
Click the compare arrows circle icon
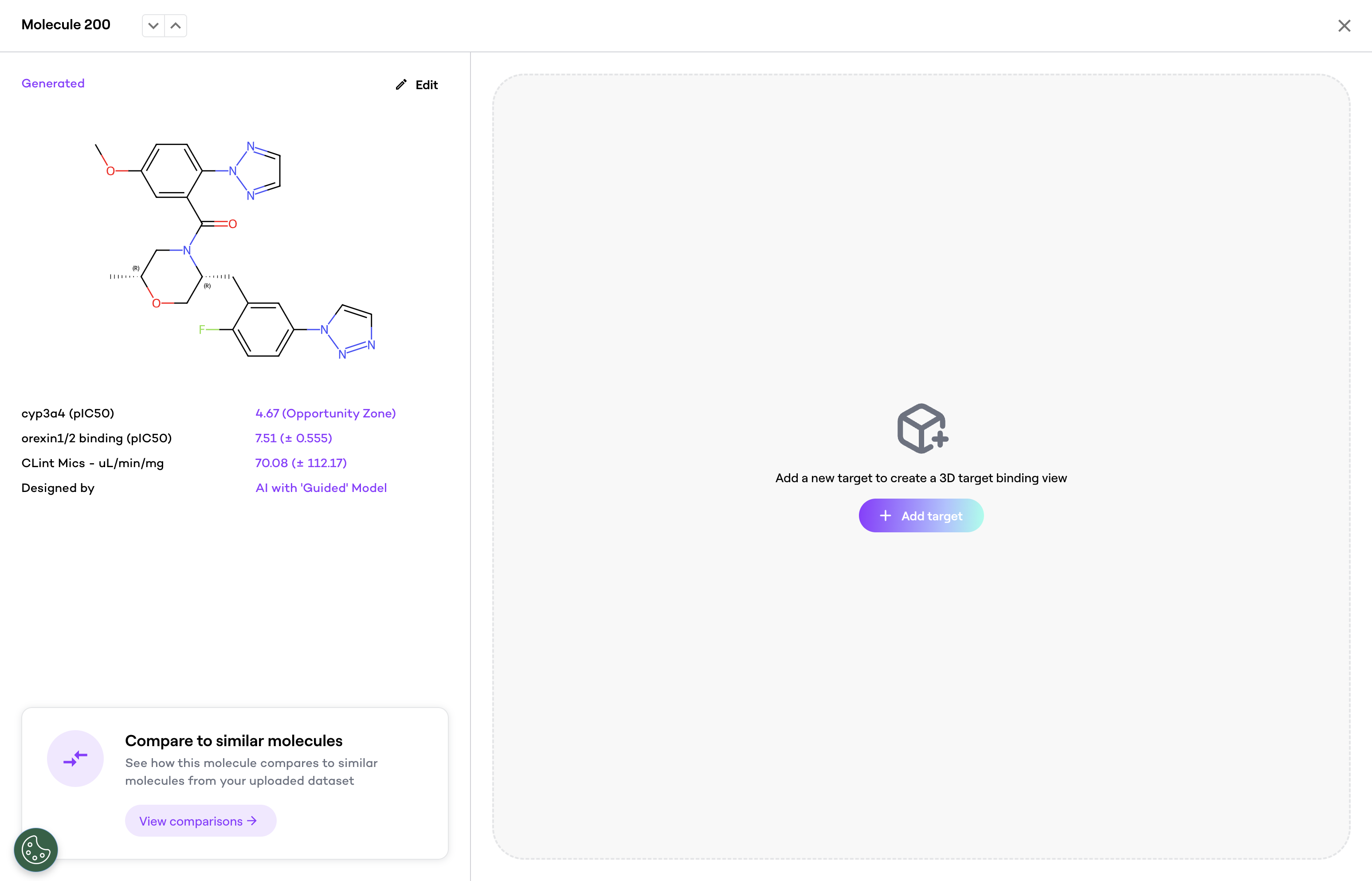[x=75, y=759]
